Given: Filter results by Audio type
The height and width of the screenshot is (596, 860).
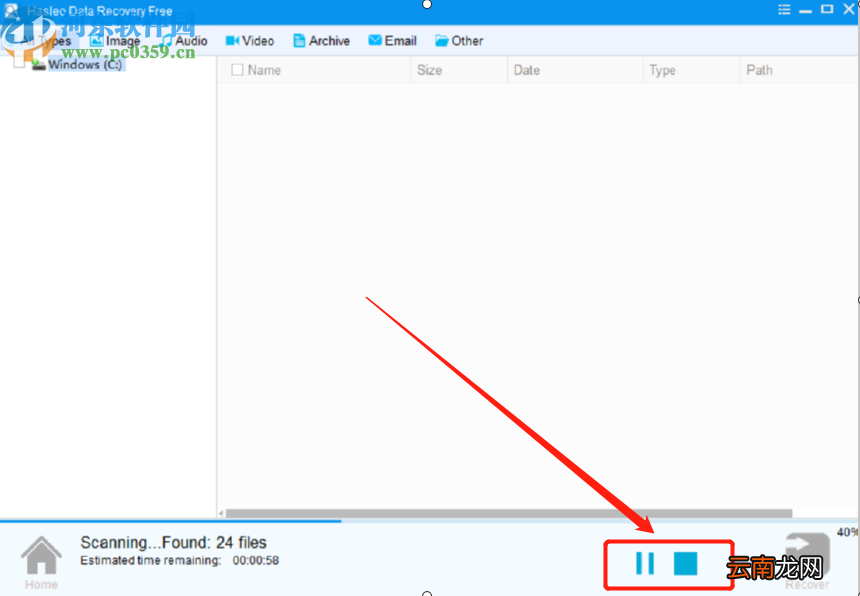Looking at the screenshot, I should (184, 41).
